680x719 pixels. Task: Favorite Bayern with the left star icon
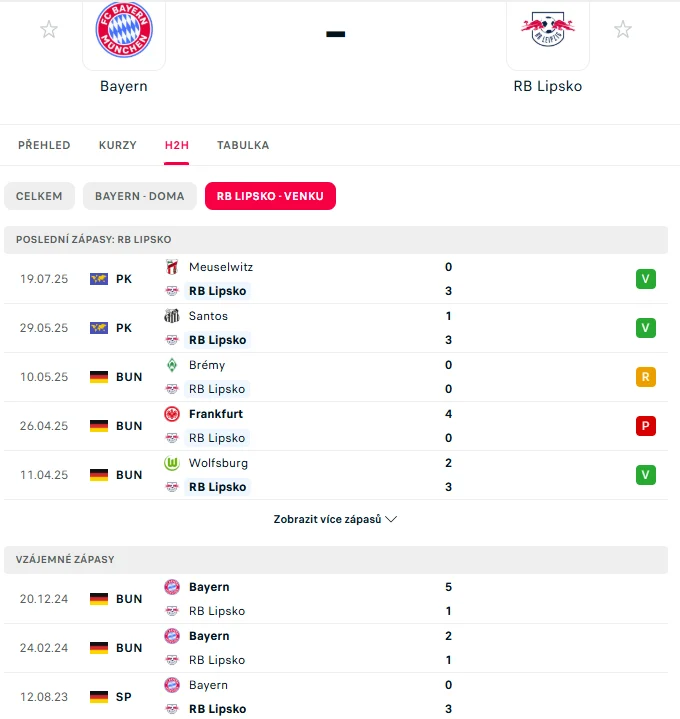click(x=49, y=29)
